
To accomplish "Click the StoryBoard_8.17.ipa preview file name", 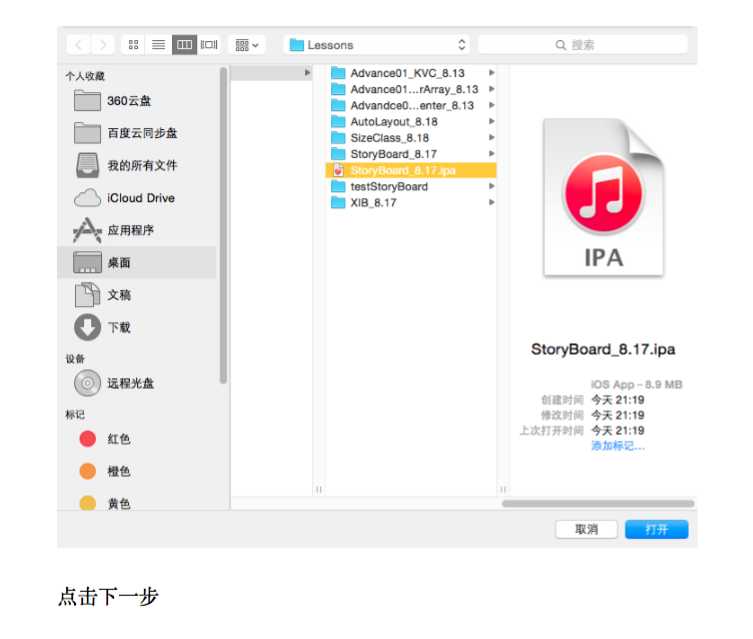I will pos(603,349).
